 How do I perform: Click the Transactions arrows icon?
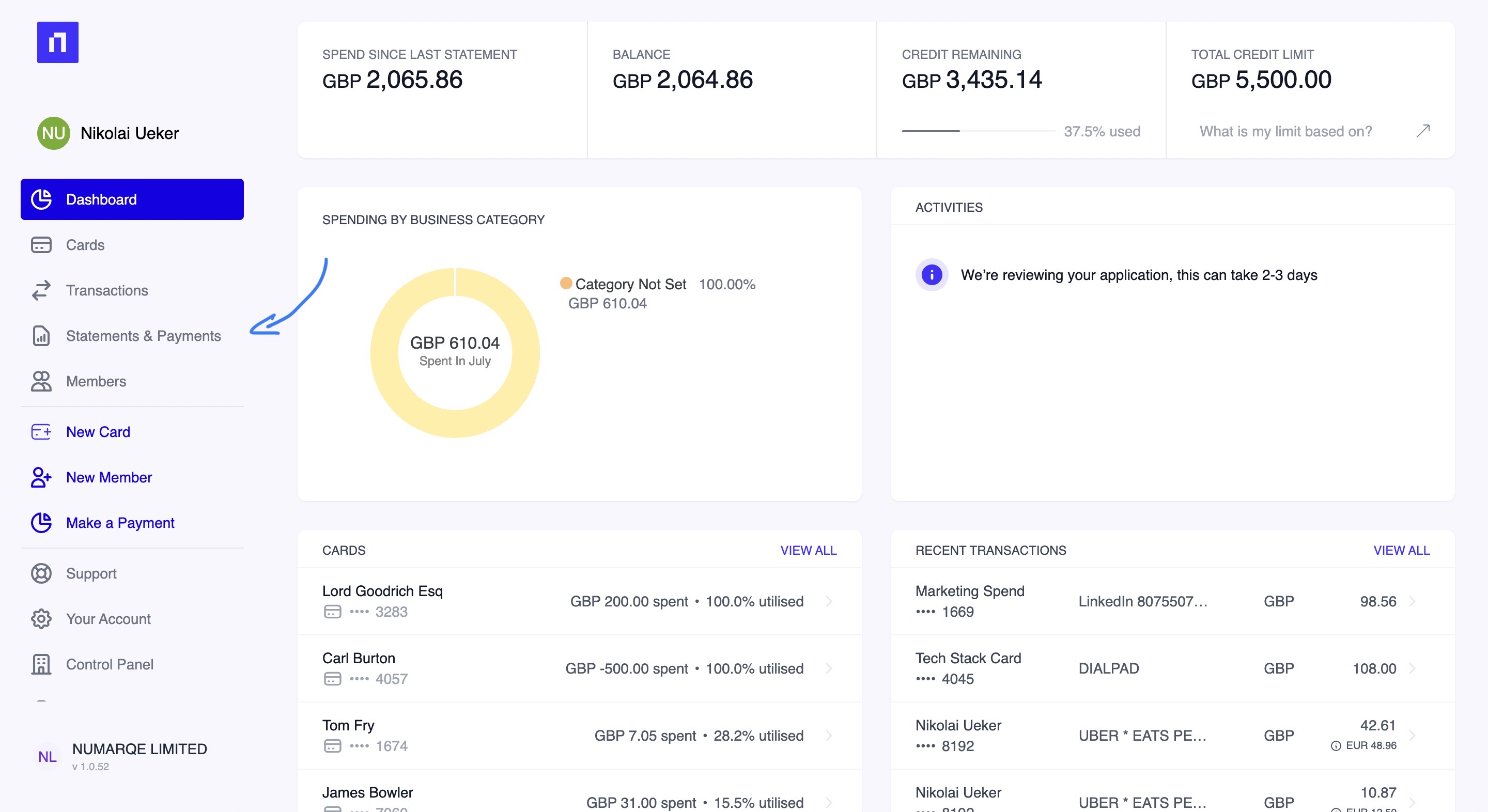click(x=41, y=290)
